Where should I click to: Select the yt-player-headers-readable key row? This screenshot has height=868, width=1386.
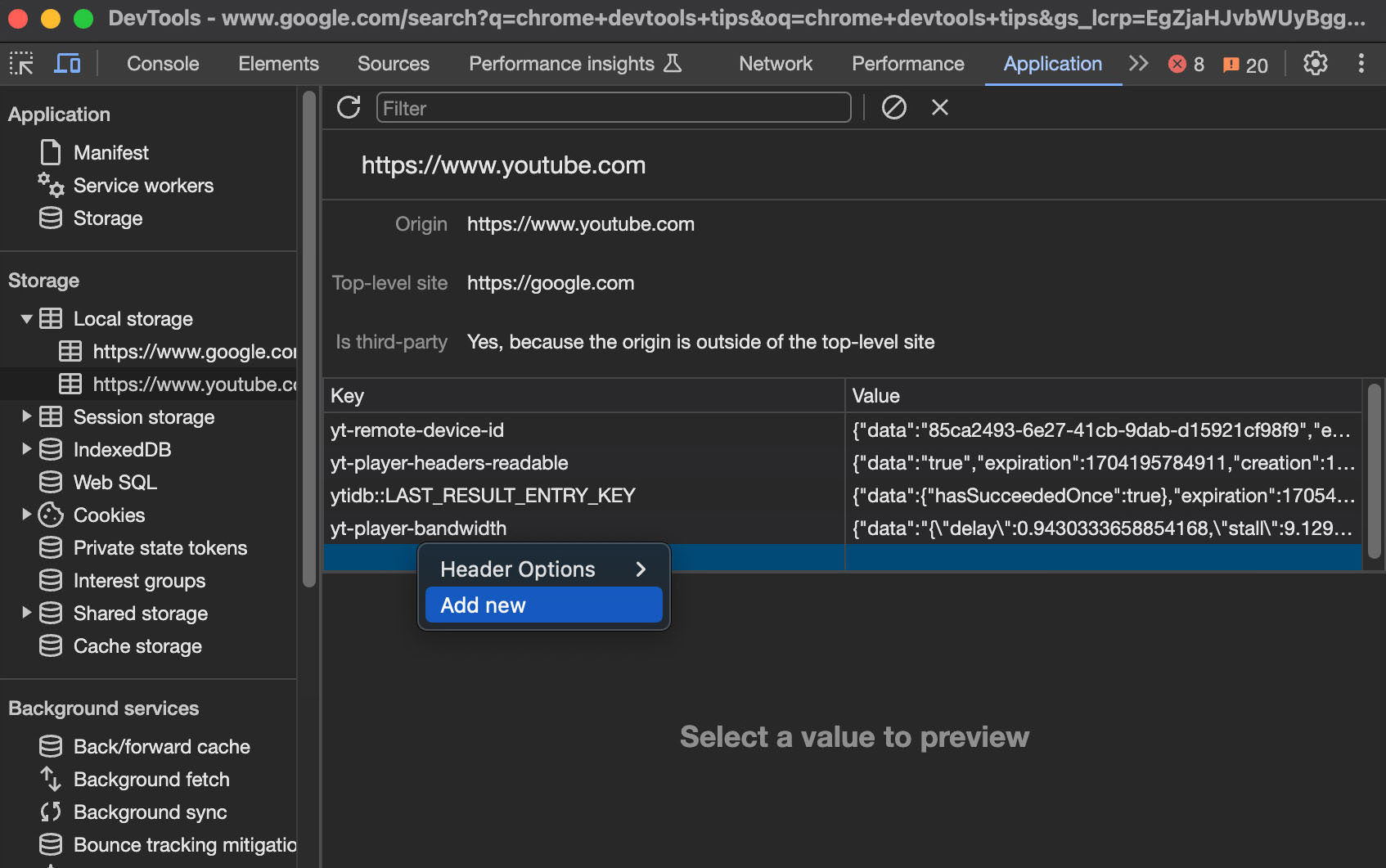(583, 463)
